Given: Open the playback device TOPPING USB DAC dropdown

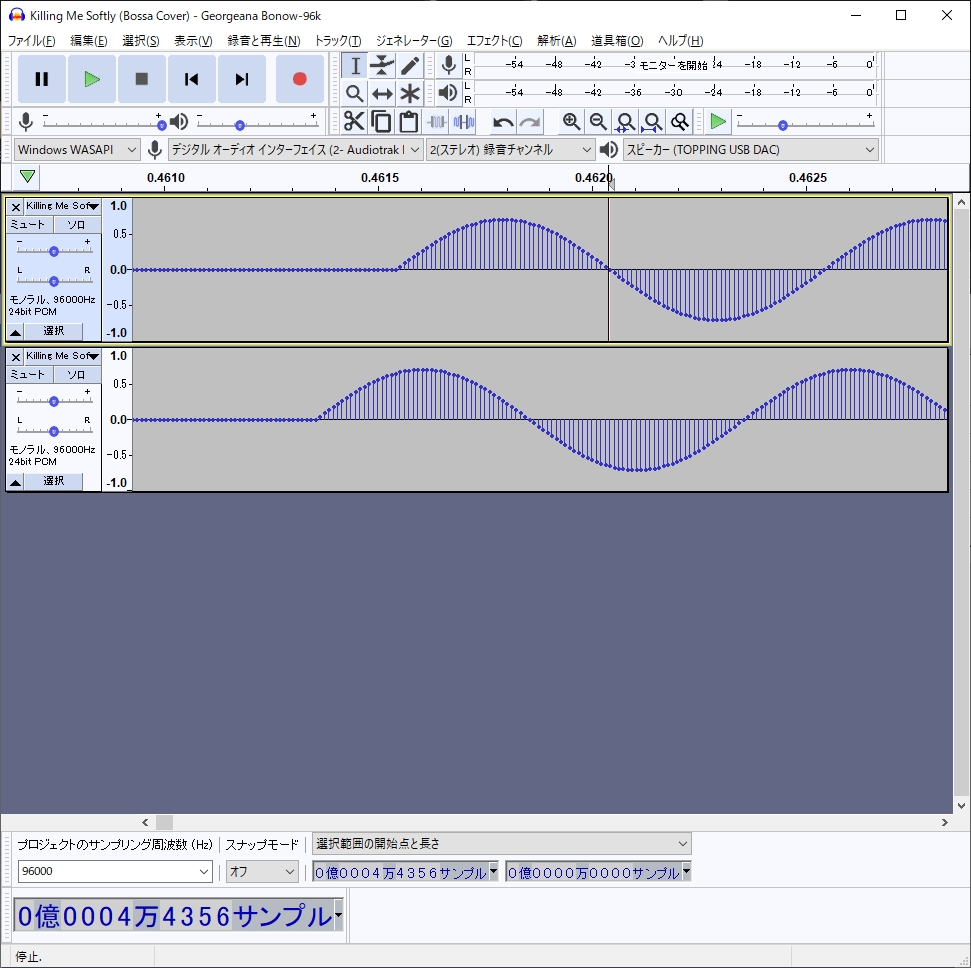Looking at the screenshot, I should click(751, 150).
